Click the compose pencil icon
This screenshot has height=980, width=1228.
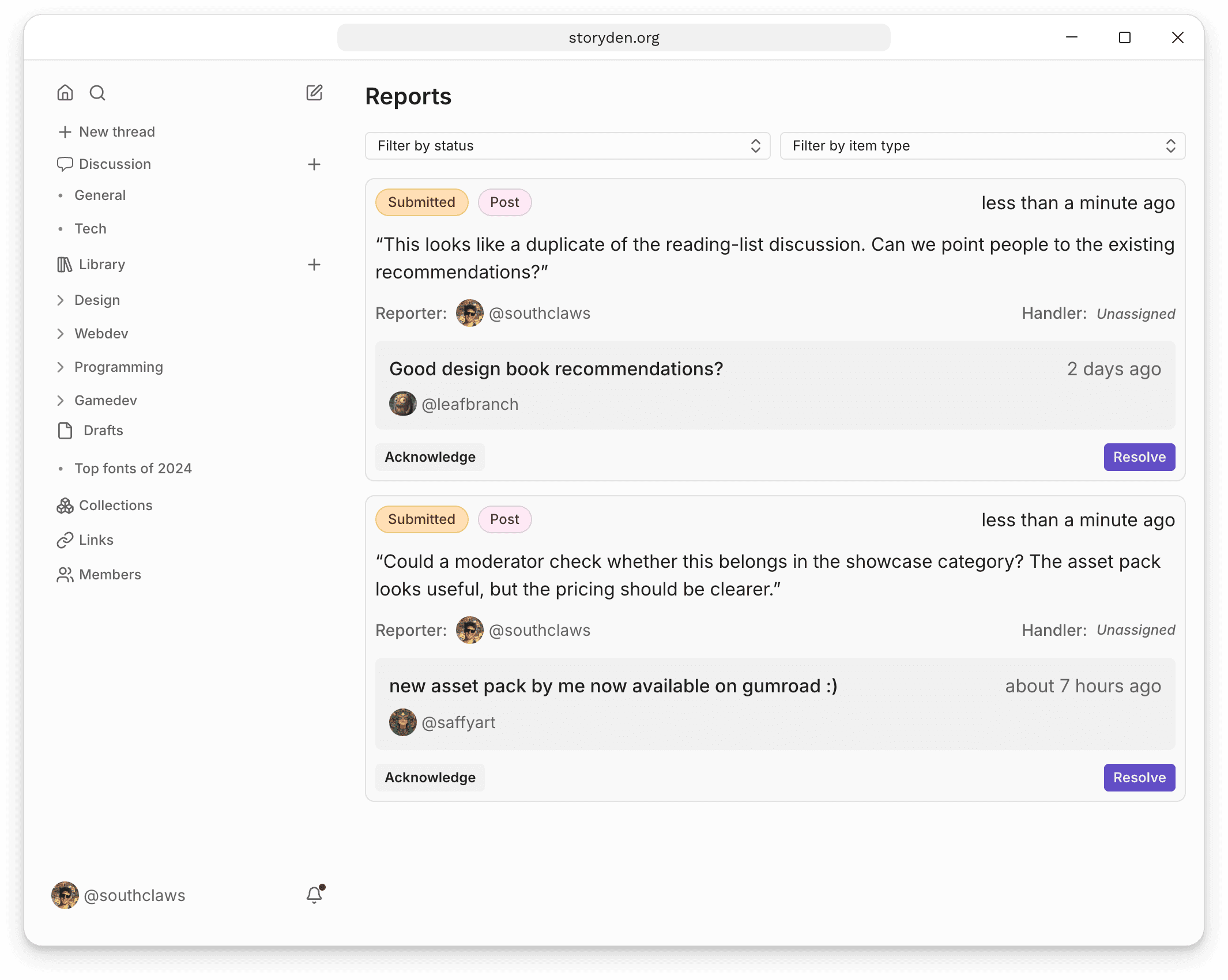(314, 93)
